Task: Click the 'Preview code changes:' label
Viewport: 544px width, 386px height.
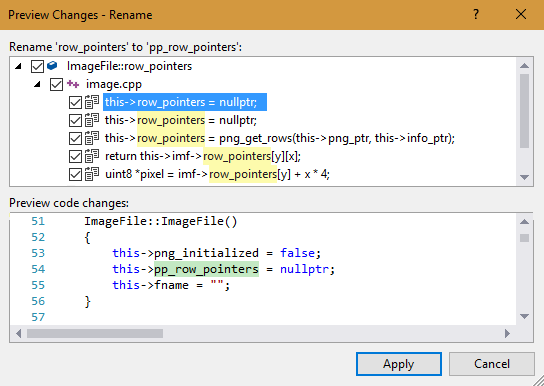Action: coord(69,203)
